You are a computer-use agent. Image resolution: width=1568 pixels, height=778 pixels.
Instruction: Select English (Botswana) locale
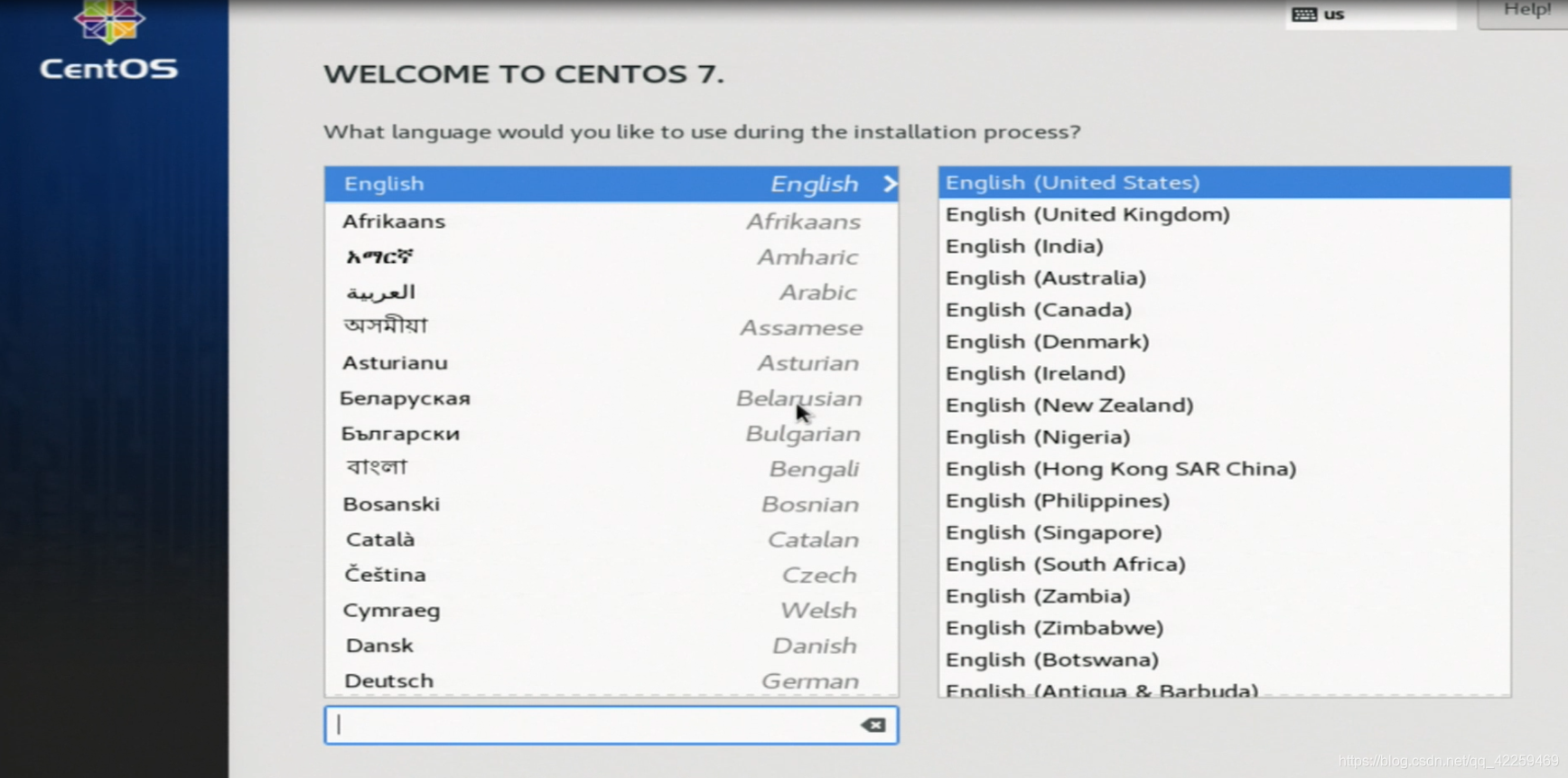1224,659
